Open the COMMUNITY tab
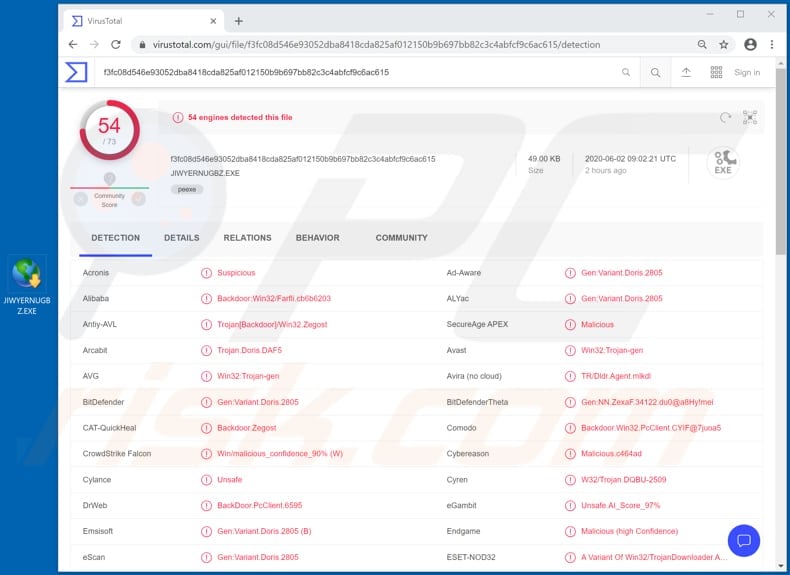The height and width of the screenshot is (575, 790). click(x=402, y=238)
